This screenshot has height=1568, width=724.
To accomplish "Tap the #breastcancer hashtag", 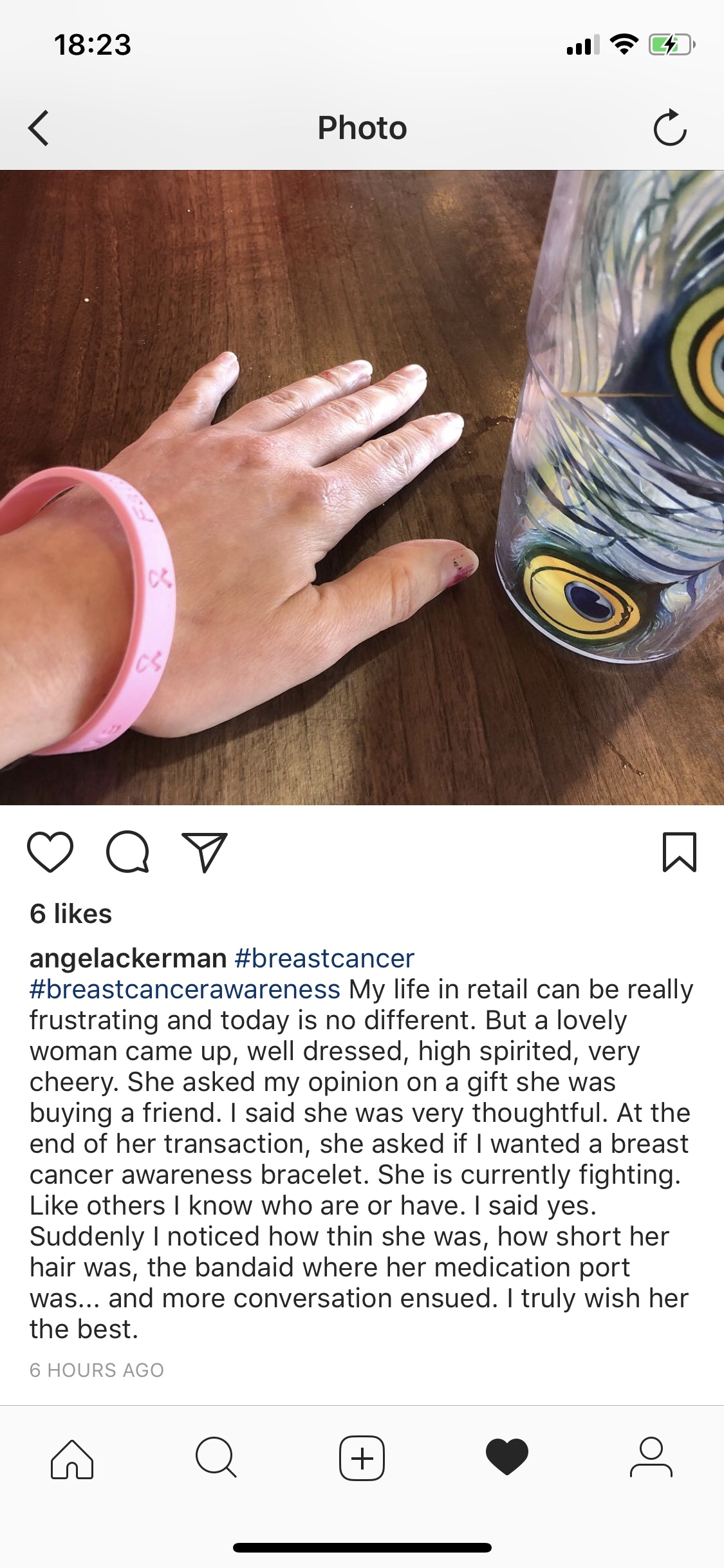I will click(x=324, y=958).
